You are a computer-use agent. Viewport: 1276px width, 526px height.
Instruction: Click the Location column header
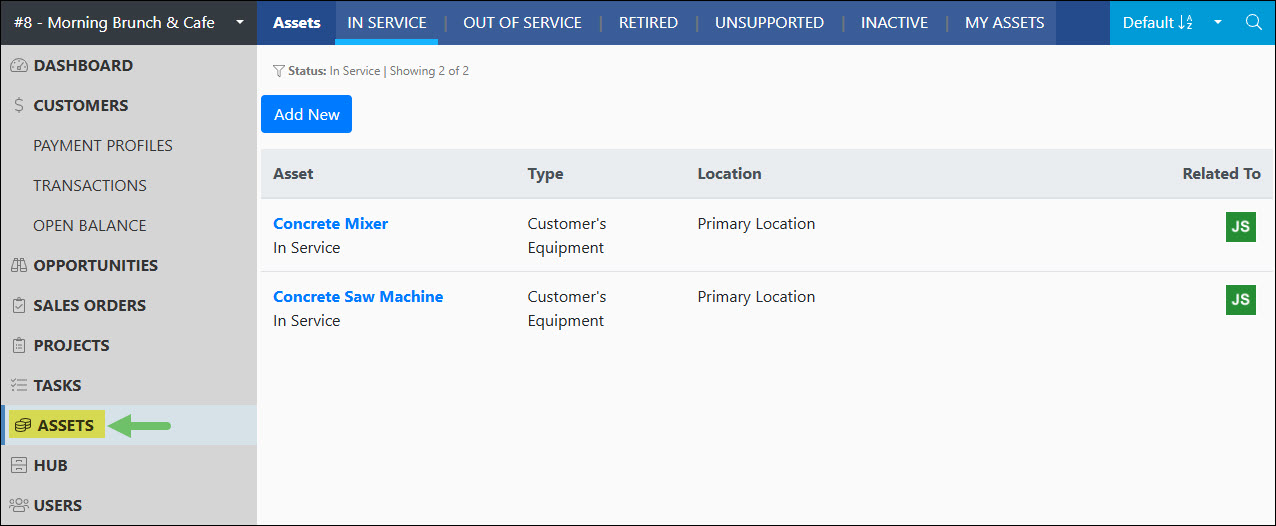[729, 174]
